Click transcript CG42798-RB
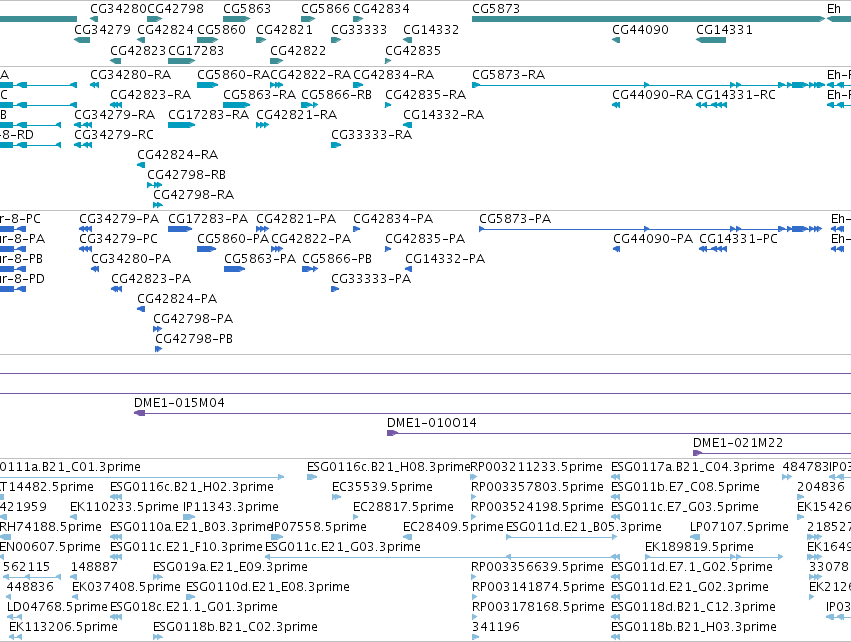 pos(187,175)
